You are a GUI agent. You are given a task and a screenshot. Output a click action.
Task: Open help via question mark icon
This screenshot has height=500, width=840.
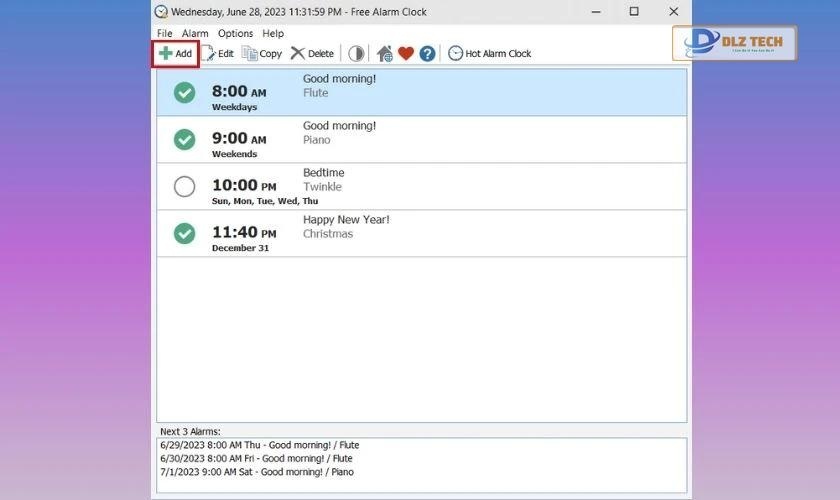tap(427, 53)
